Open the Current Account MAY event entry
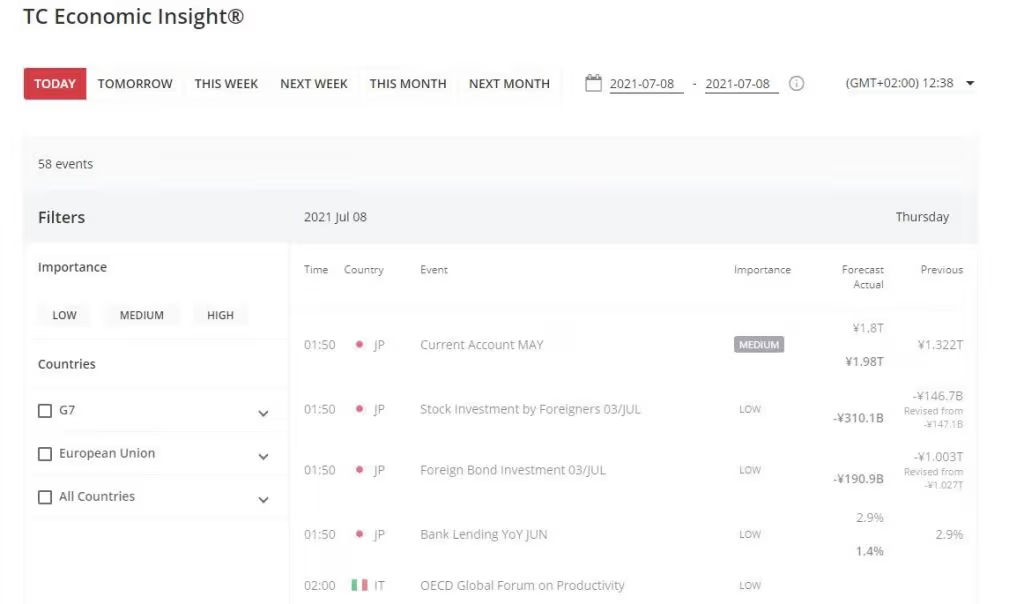1024x604 pixels. tap(483, 344)
